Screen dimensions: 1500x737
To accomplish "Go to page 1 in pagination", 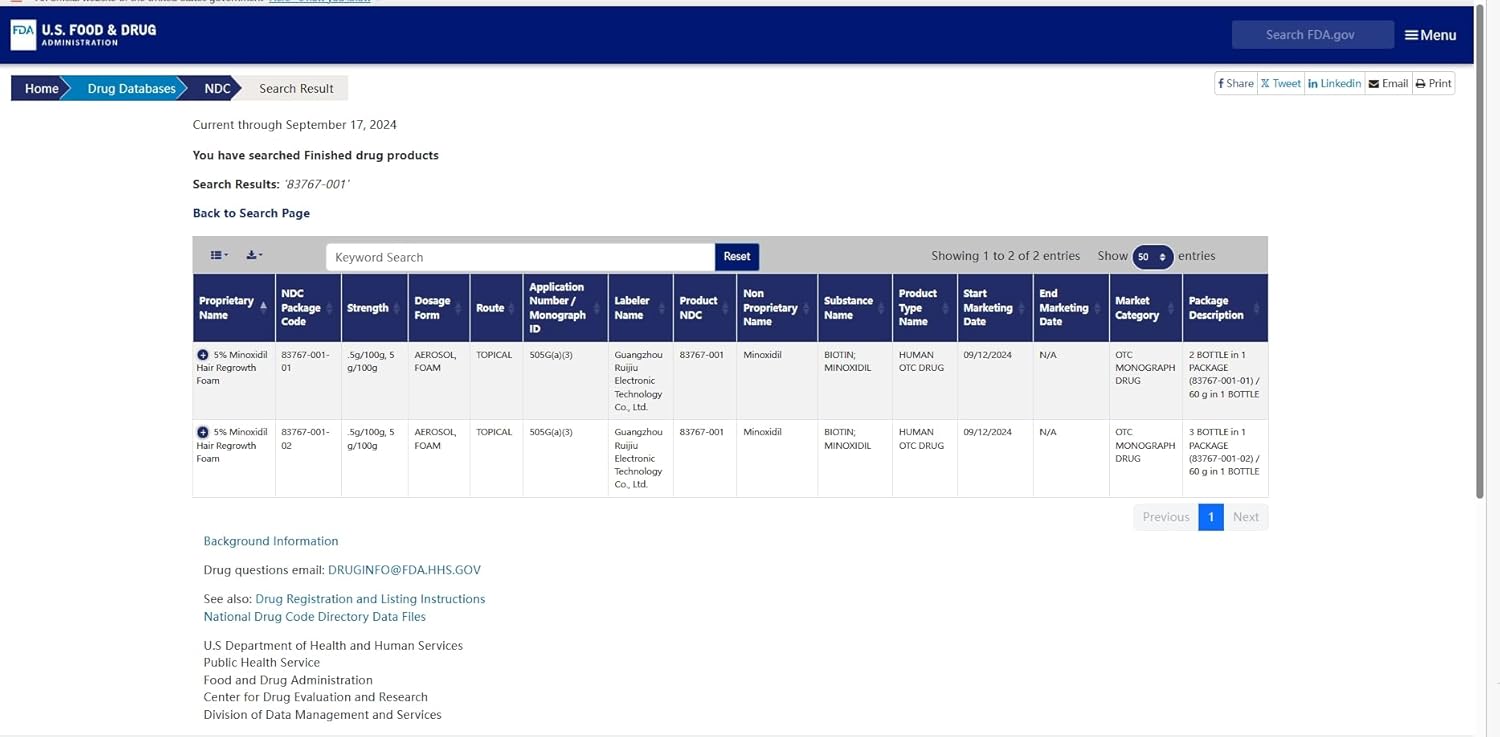I will [x=1211, y=517].
